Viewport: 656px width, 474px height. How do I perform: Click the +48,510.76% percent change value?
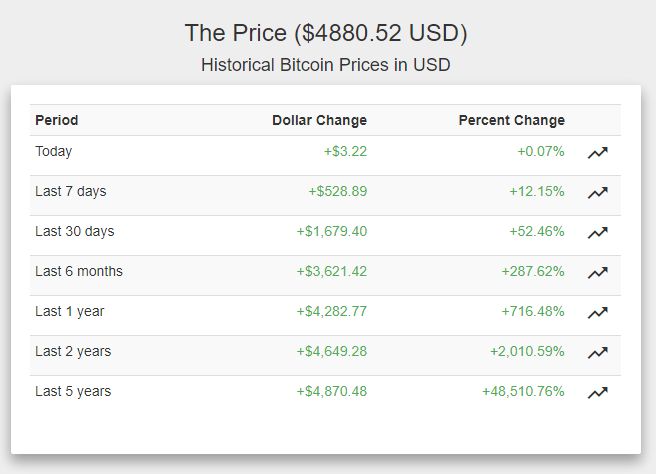click(522, 391)
